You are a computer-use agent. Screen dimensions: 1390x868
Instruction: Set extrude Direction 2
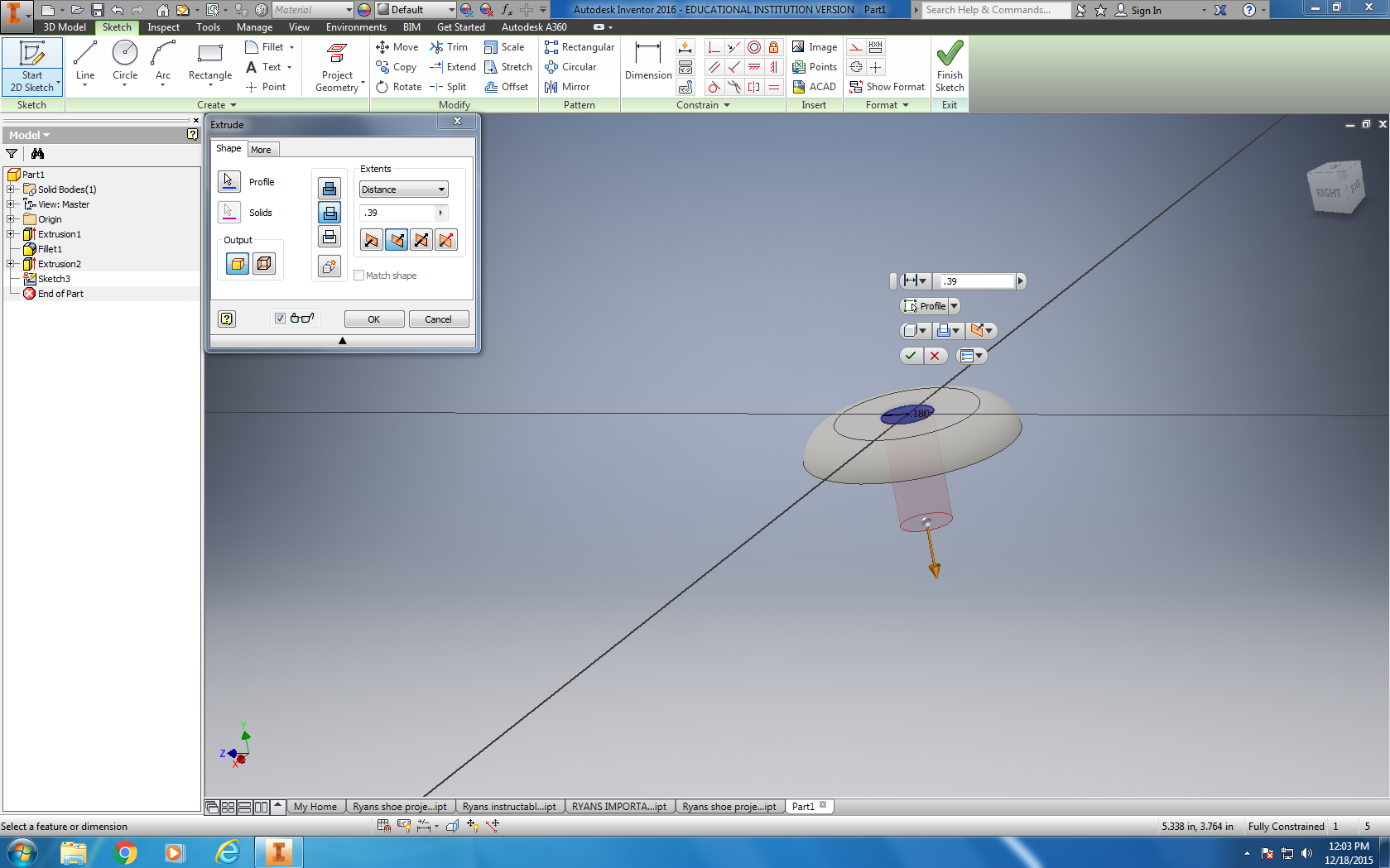pos(397,240)
